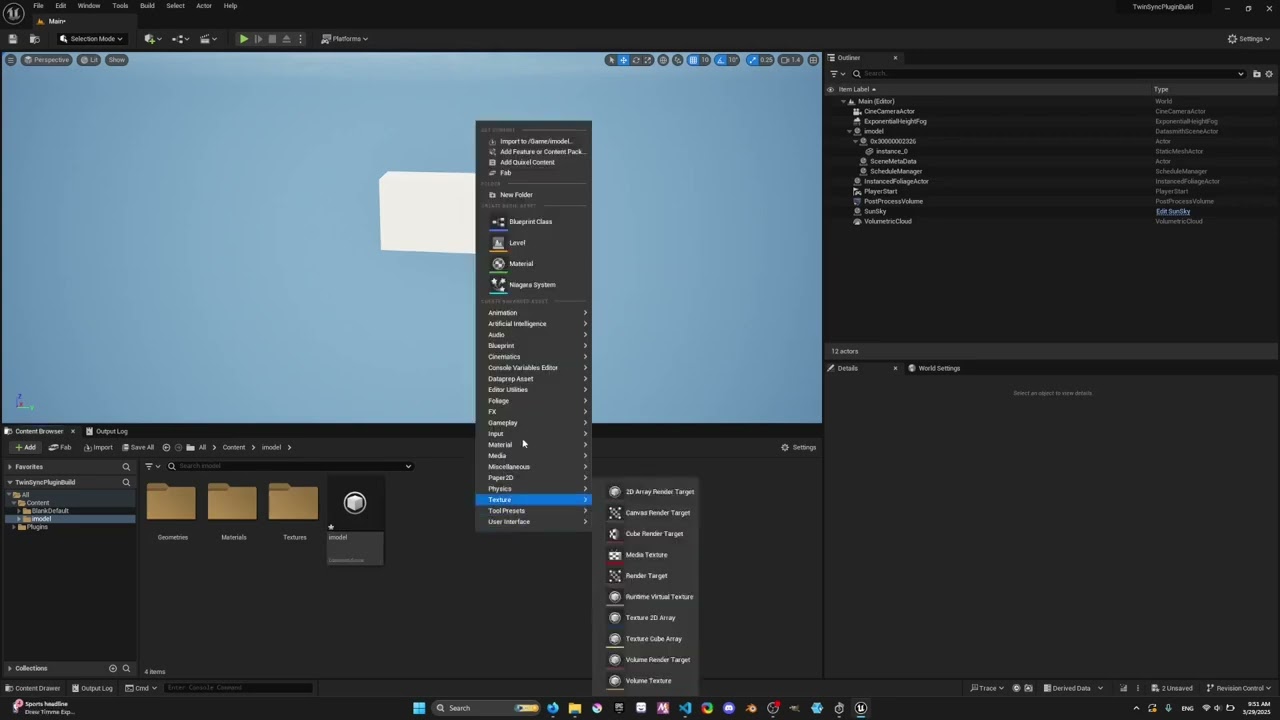This screenshot has width=1280, height=720.
Task: Toggle world/local coordinate system icon
Action: 664,60
